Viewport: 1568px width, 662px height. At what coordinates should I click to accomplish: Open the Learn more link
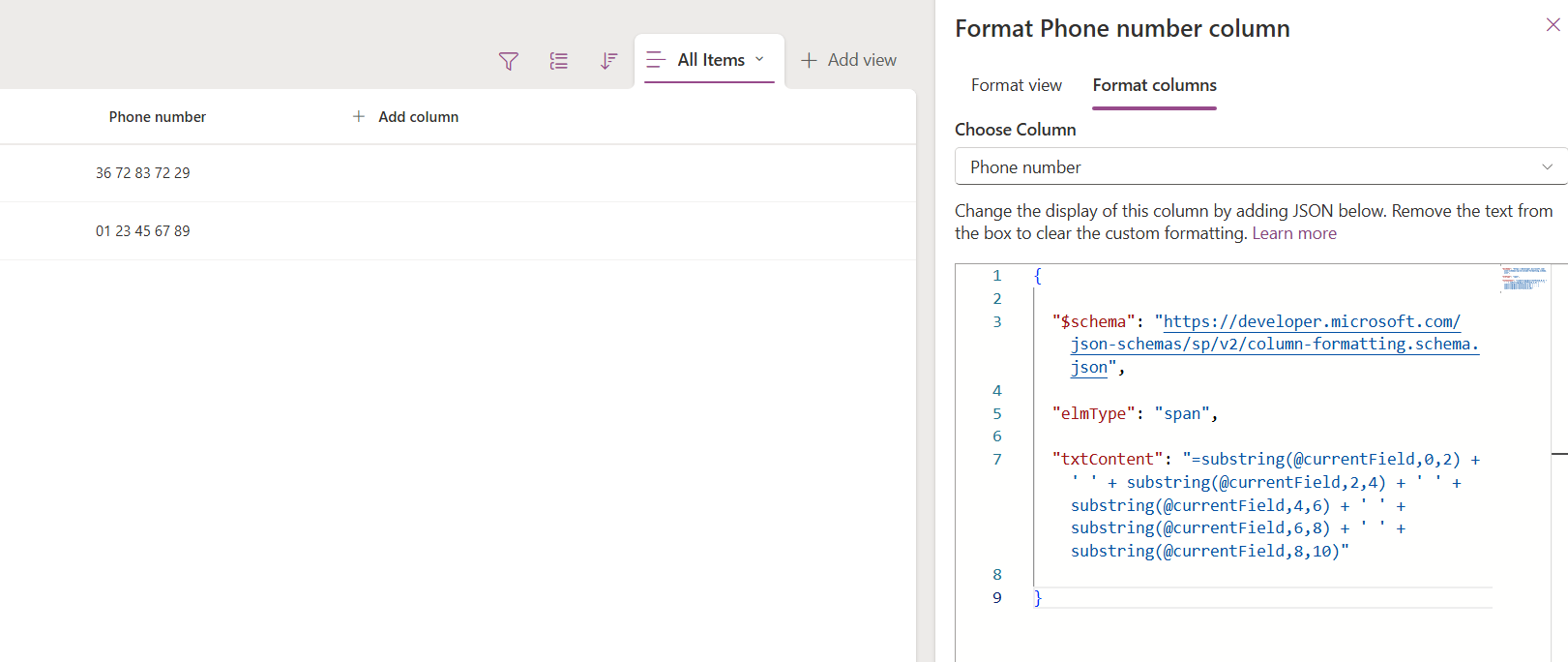(1294, 233)
